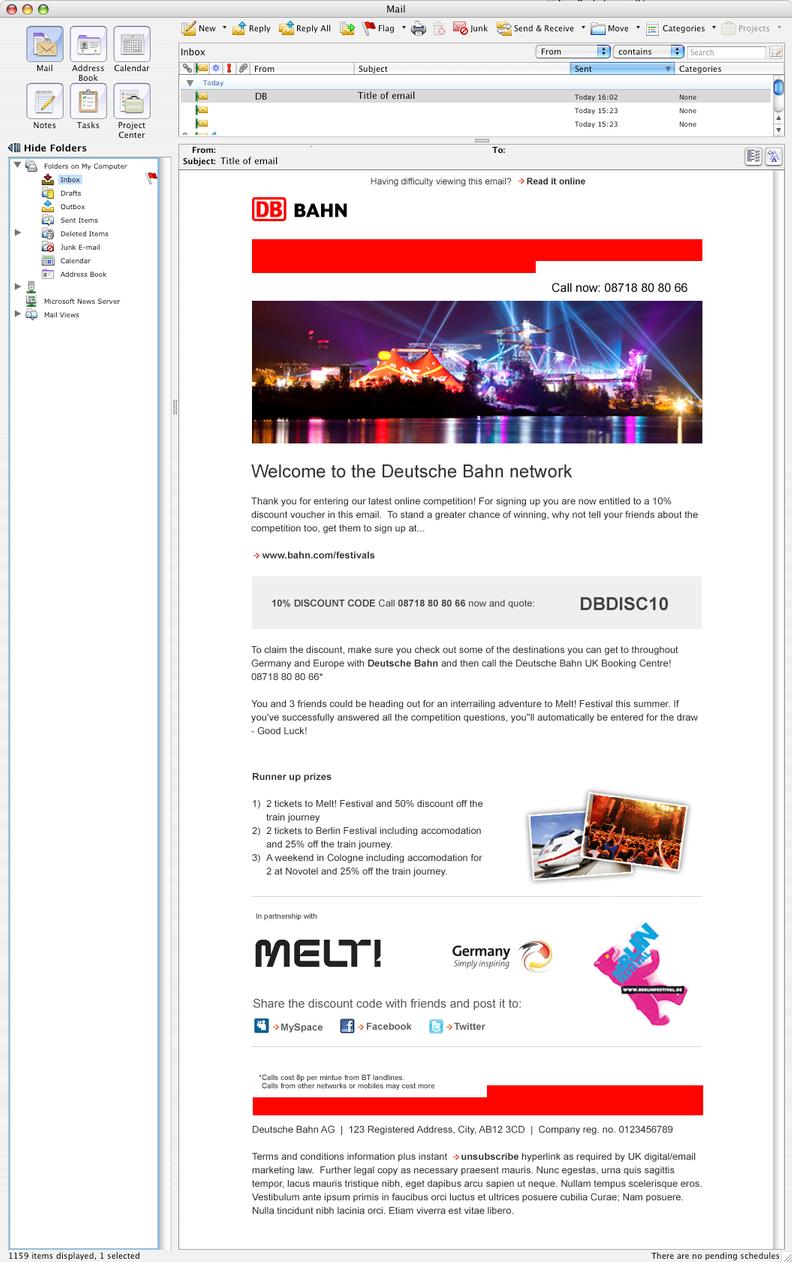792x1262 pixels.
Task: Click the Print toolbar icon
Action: point(419,28)
